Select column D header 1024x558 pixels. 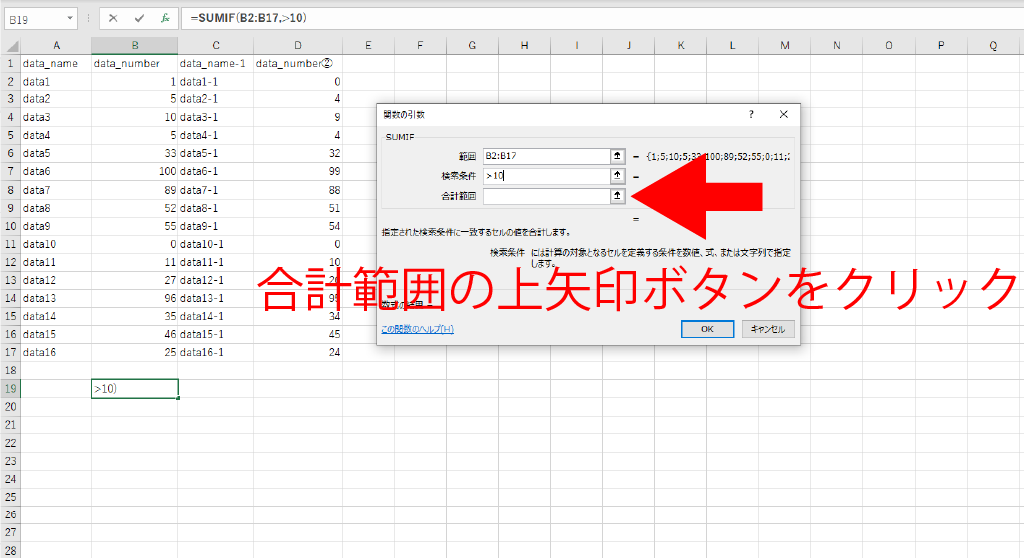(298, 45)
